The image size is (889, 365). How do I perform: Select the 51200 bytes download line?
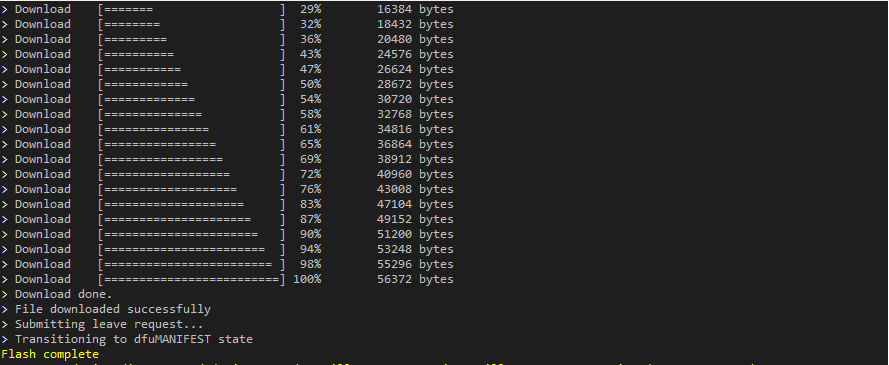(227, 235)
